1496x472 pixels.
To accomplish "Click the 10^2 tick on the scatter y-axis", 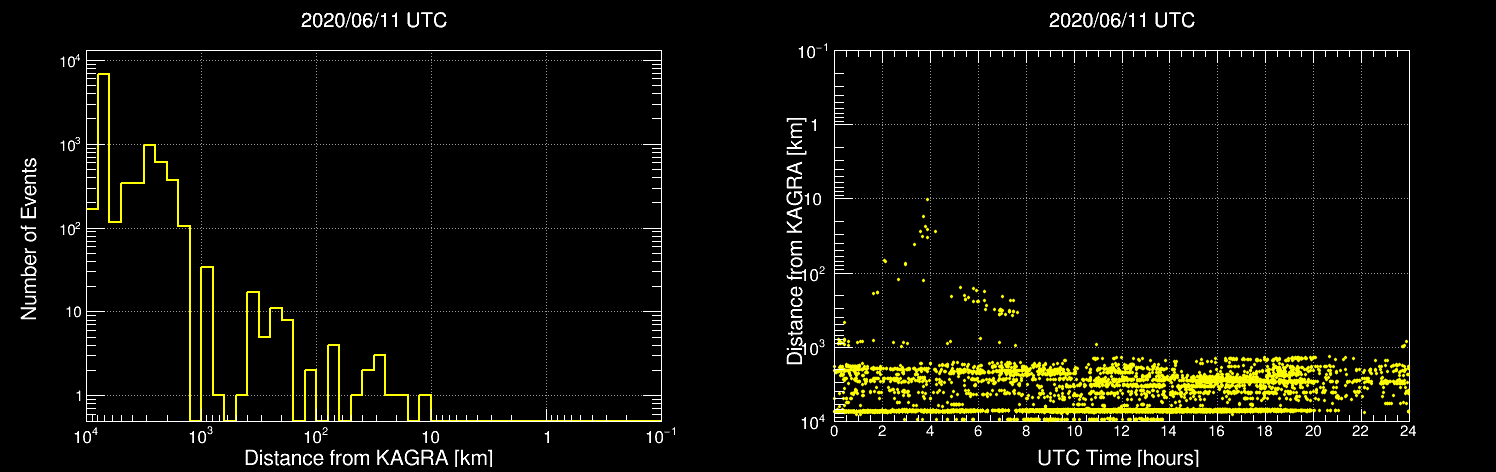I will (815, 272).
